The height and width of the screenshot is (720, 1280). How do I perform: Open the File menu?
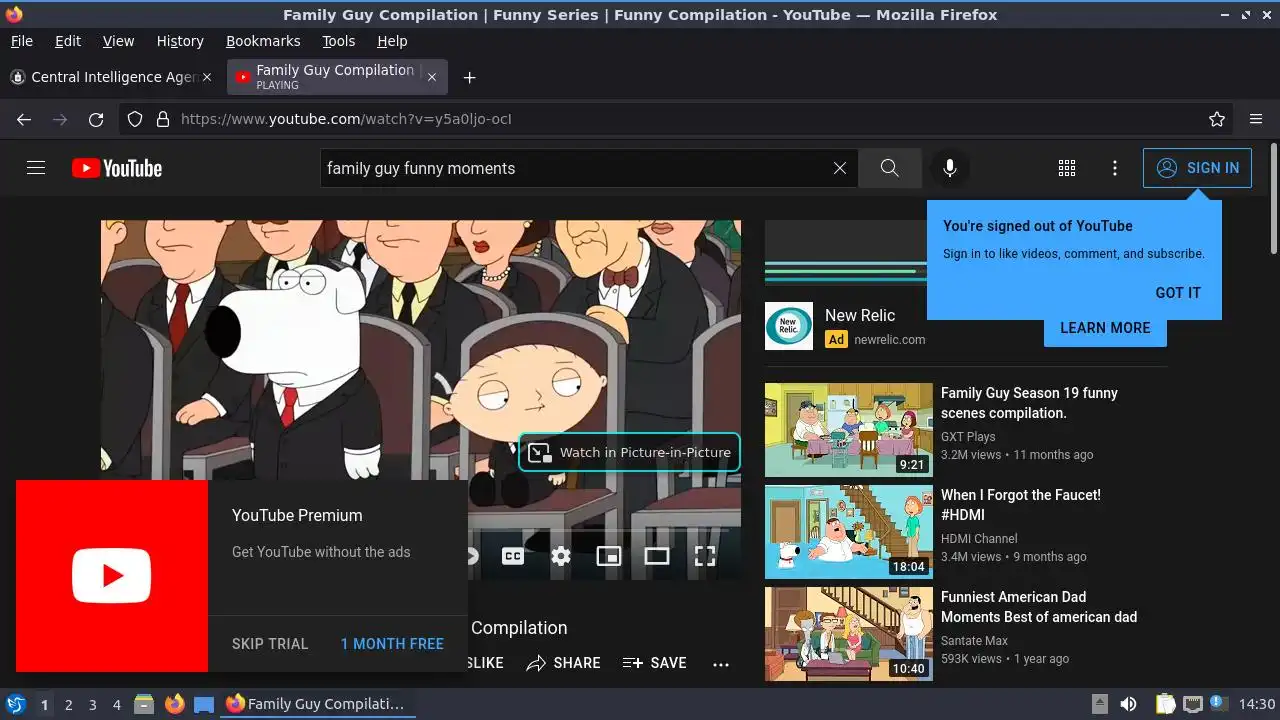click(x=22, y=41)
